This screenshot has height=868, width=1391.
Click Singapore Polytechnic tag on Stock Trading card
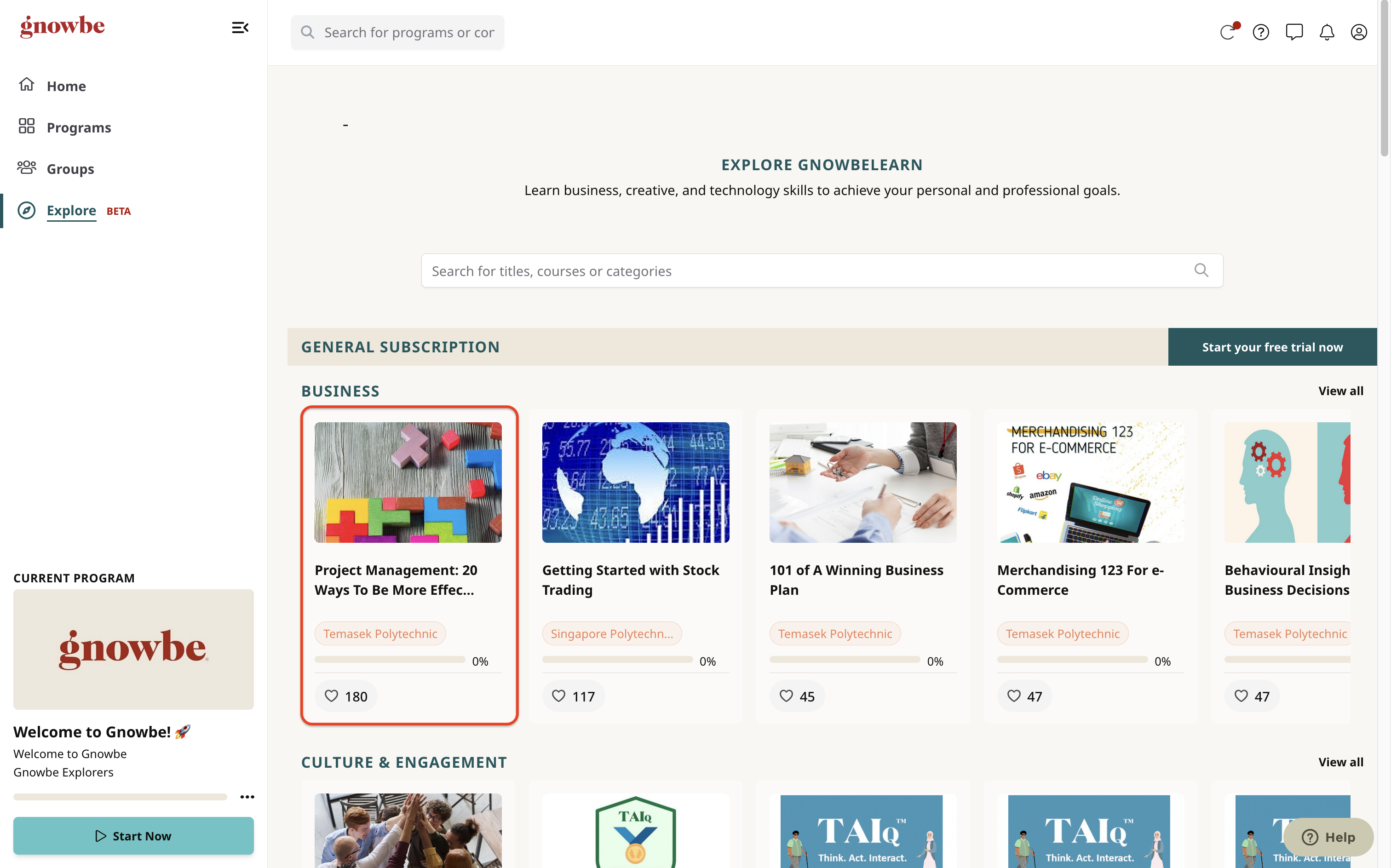612,633
